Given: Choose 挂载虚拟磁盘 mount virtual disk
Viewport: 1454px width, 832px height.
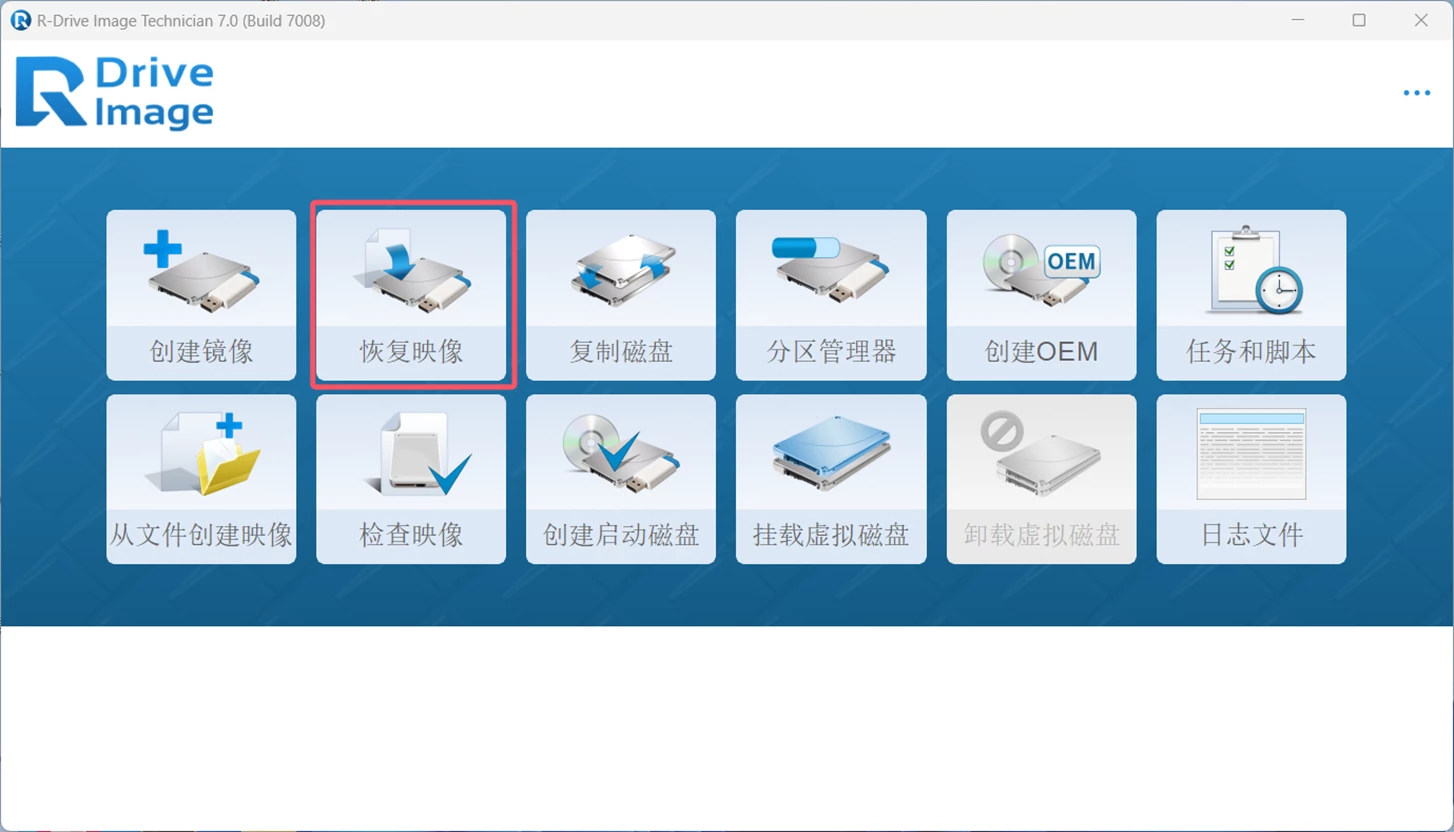Looking at the screenshot, I should coord(831,479).
